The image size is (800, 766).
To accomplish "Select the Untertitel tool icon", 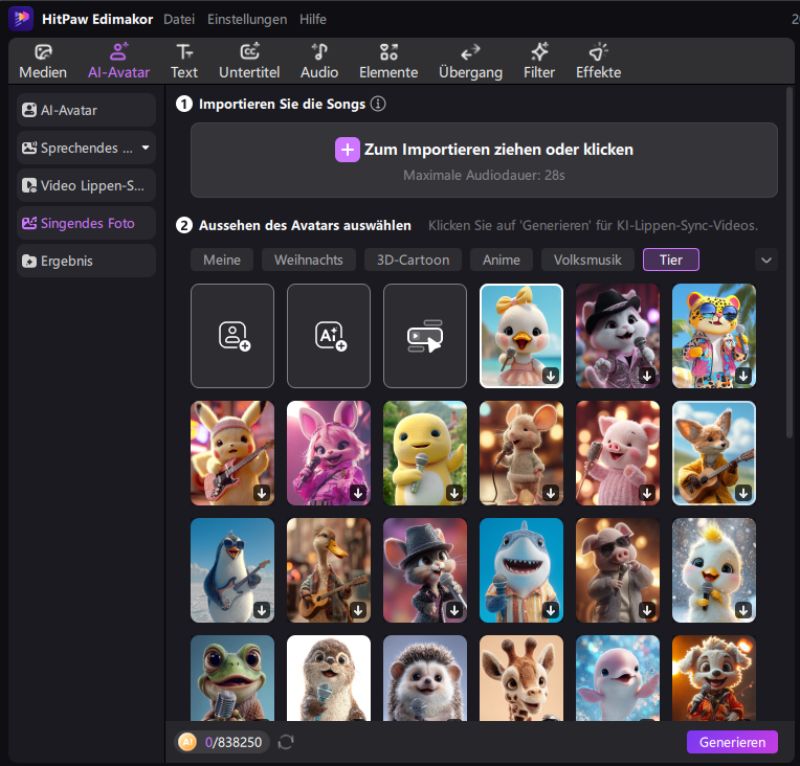I will (x=249, y=61).
